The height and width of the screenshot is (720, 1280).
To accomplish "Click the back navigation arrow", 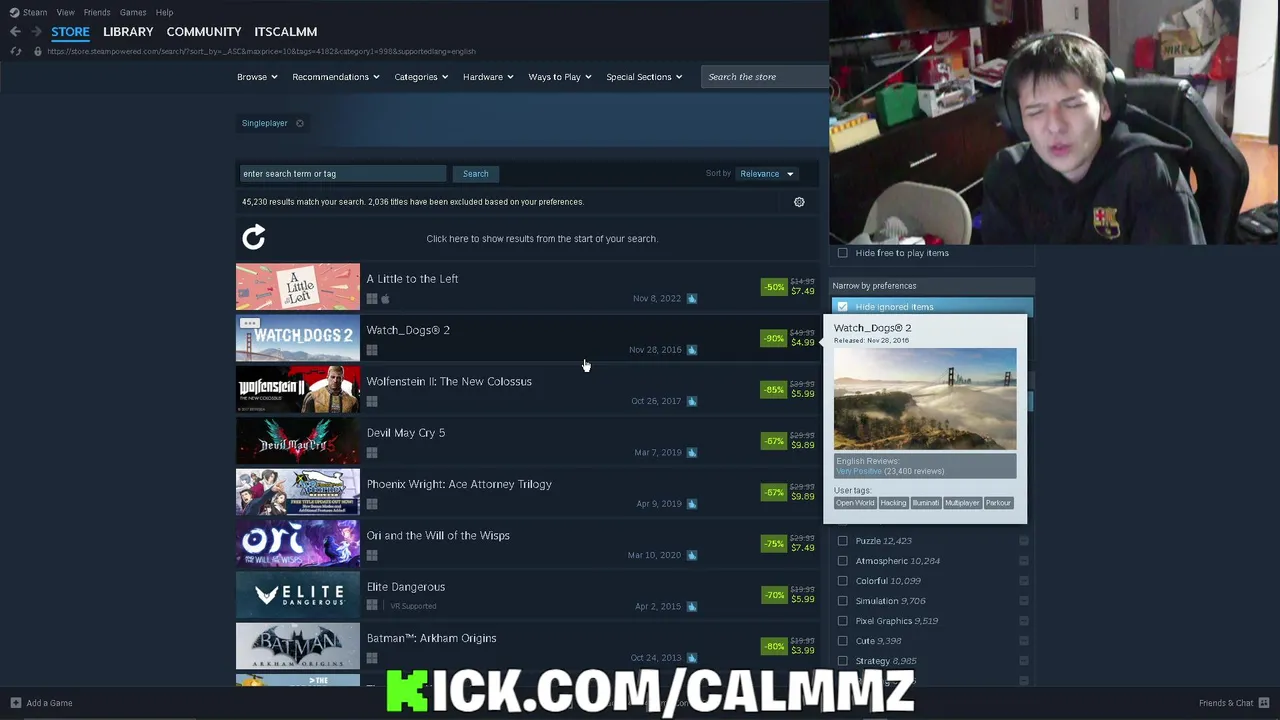I will (x=15, y=31).
